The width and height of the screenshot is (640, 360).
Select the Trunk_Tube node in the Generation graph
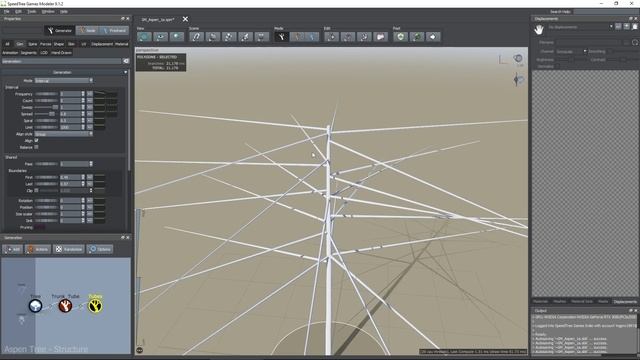coord(65,305)
